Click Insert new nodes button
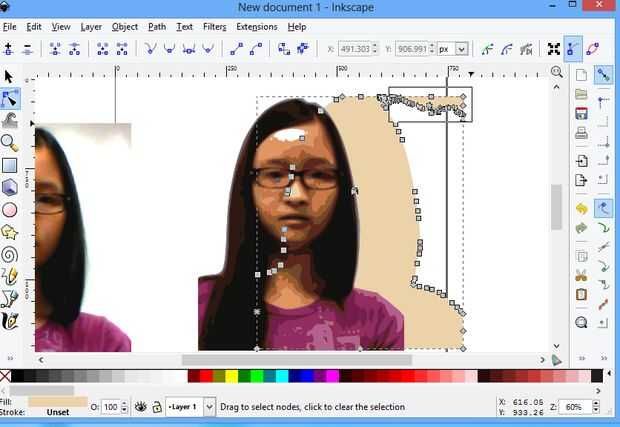 [8, 49]
